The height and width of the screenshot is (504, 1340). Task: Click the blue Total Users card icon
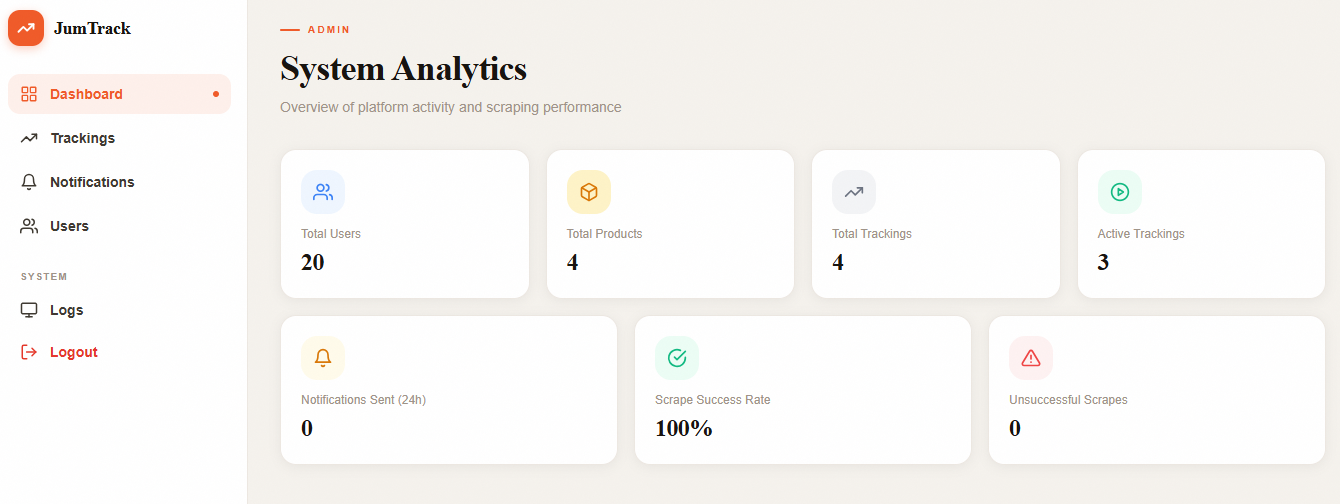pyautogui.click(x=323, y=192)
